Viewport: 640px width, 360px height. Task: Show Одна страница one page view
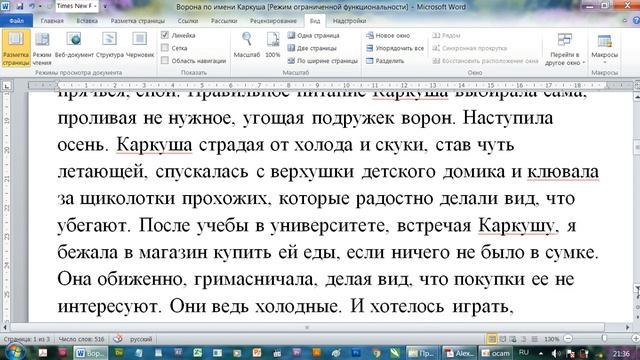coord(313,36)
